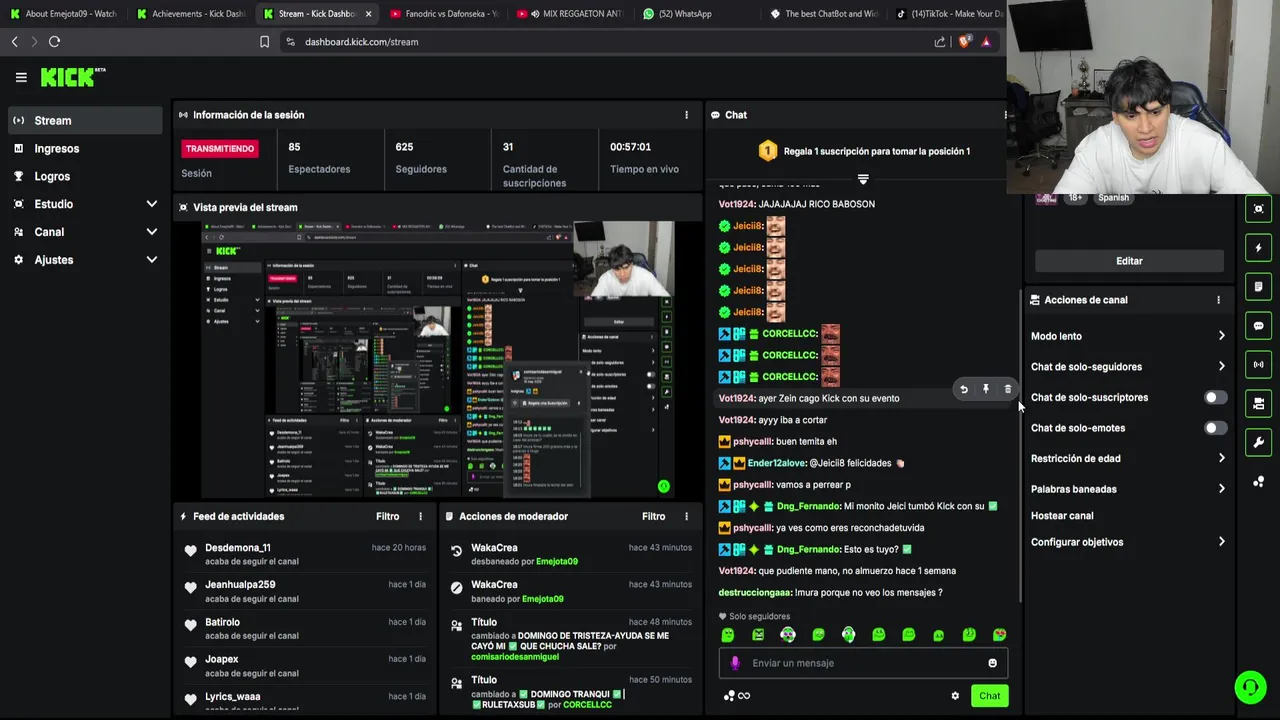Screen dimensions: 1280x720
Task: Open Desdemona_11 in the activity feed
Action: (238, 548)
